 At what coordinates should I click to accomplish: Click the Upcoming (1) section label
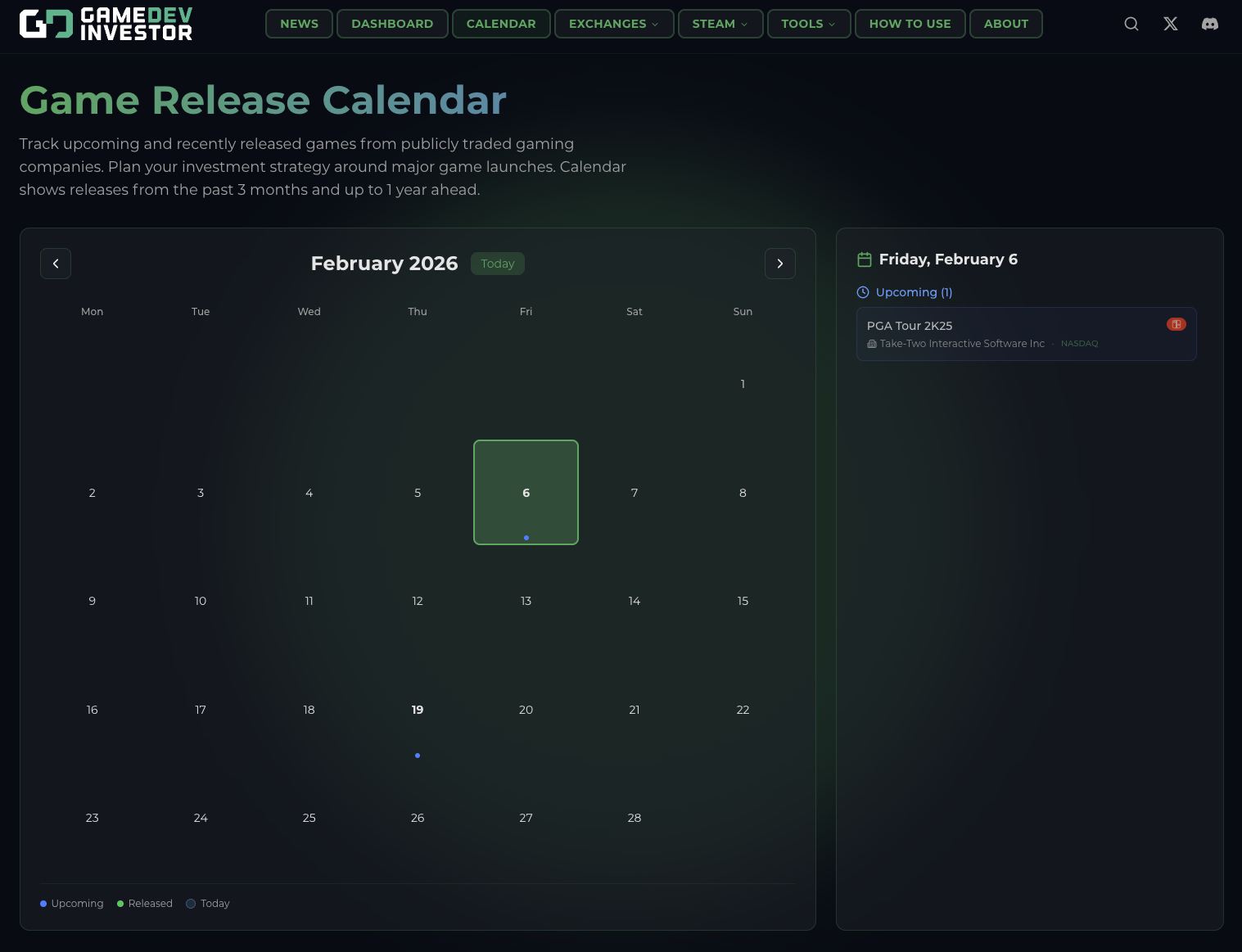(914, 292)
